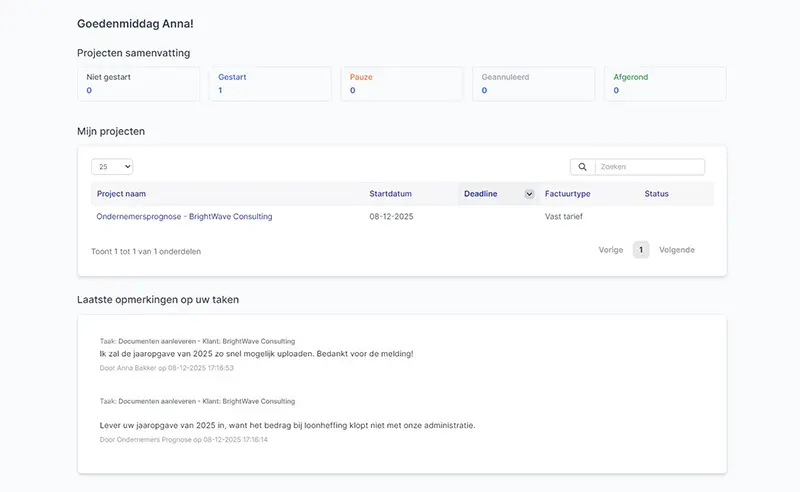This screenshot has width=800, height=492.
Task: Sort by the Factuurtype column header
Action: (567, 194)
